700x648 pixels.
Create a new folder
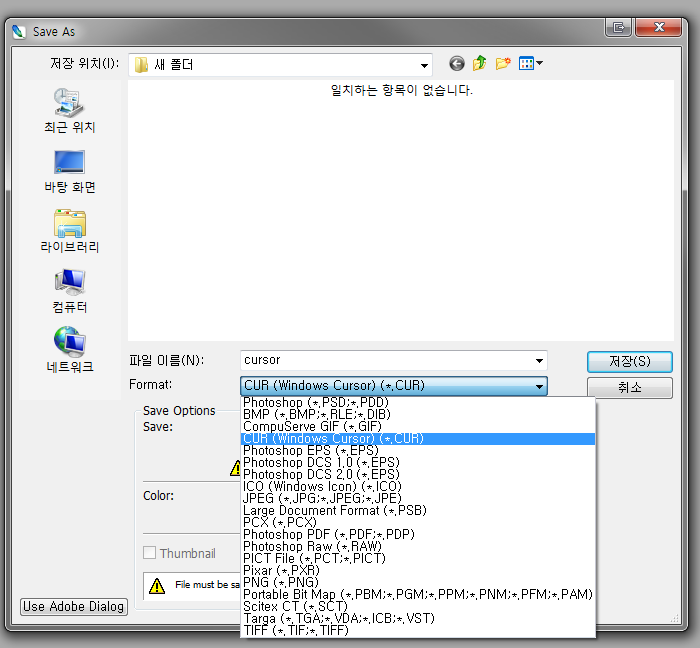pos(503,63)
